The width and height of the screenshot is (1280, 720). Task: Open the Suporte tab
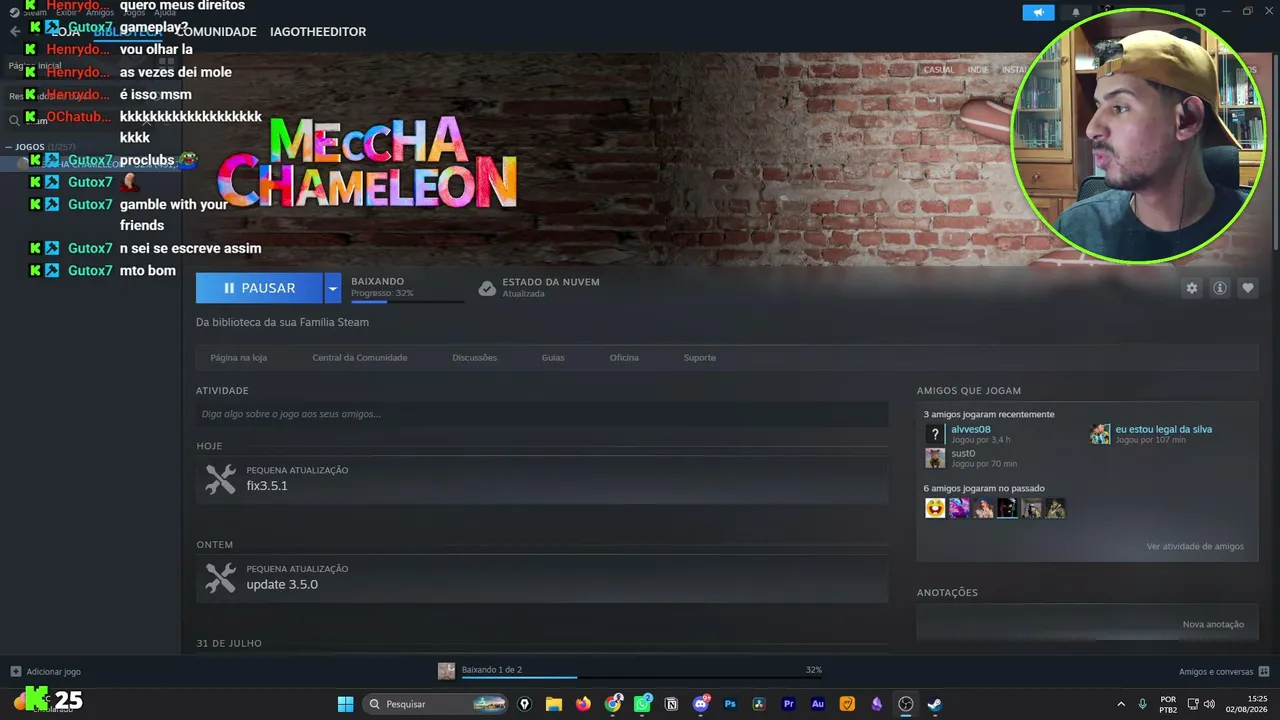[700, 357]
